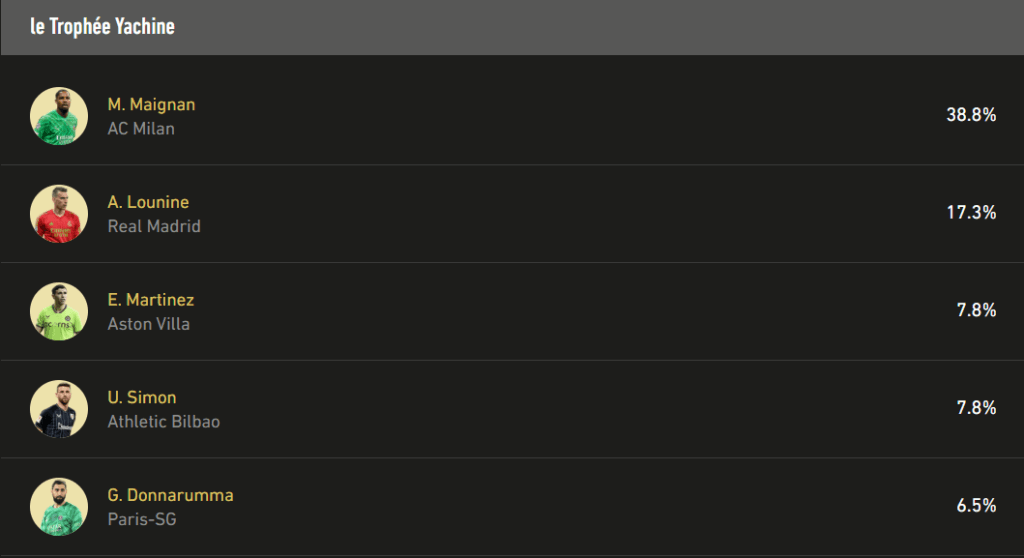The image size is (1024, 558).
Task: Click G. Donnarumma's player avatar
Action: click(59, 507)
